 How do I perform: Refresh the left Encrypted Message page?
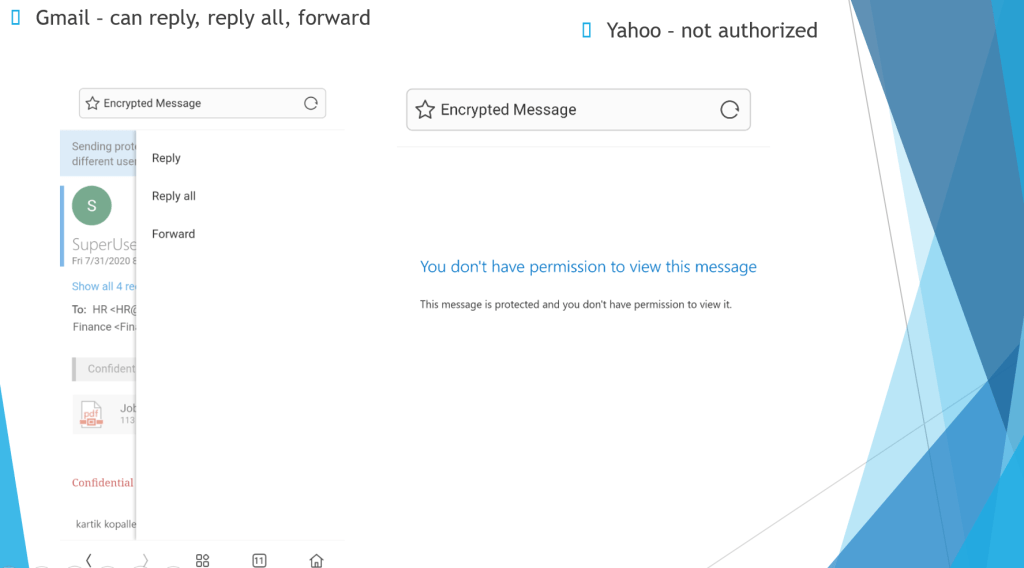point(311,103)
